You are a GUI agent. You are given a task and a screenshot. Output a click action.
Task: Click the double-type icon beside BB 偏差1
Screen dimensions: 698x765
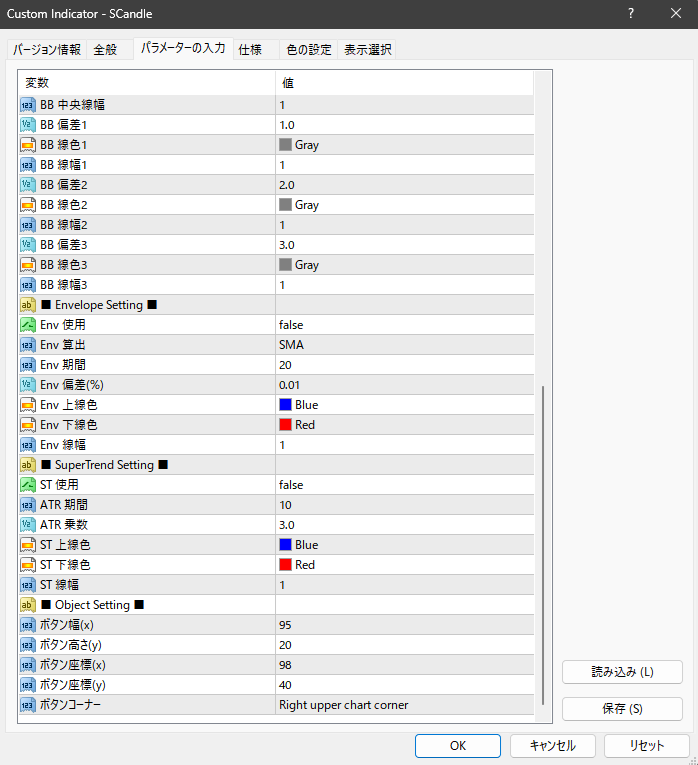[28, 125]
